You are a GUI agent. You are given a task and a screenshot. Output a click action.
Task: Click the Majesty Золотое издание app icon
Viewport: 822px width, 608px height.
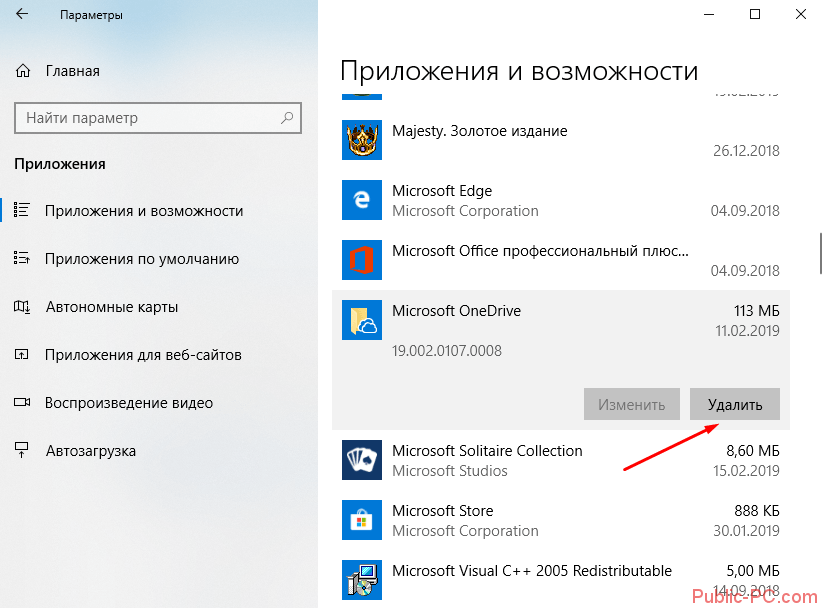361,140
